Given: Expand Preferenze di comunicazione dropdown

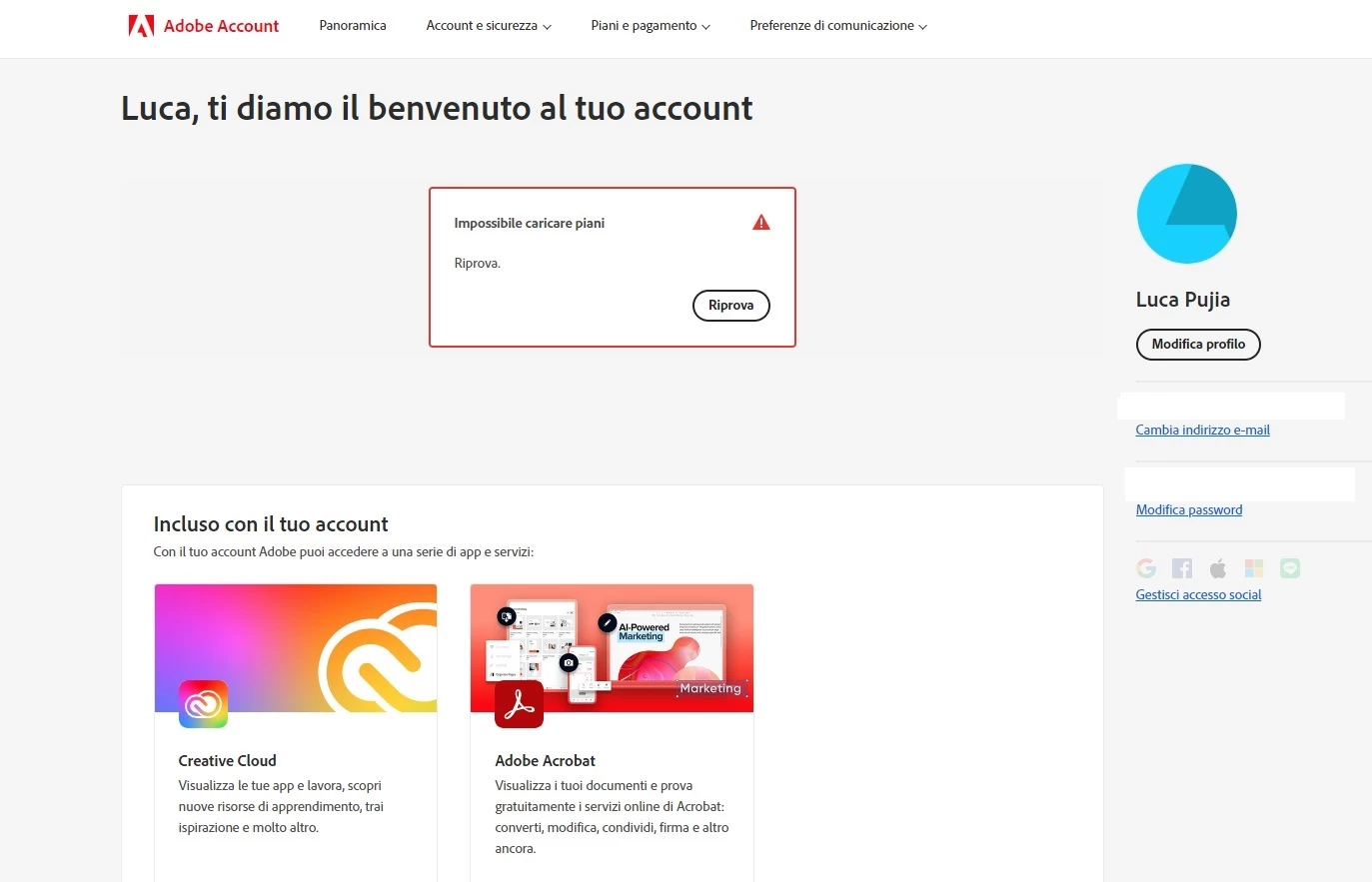Looking at the screenshot, I should (838, 26).
